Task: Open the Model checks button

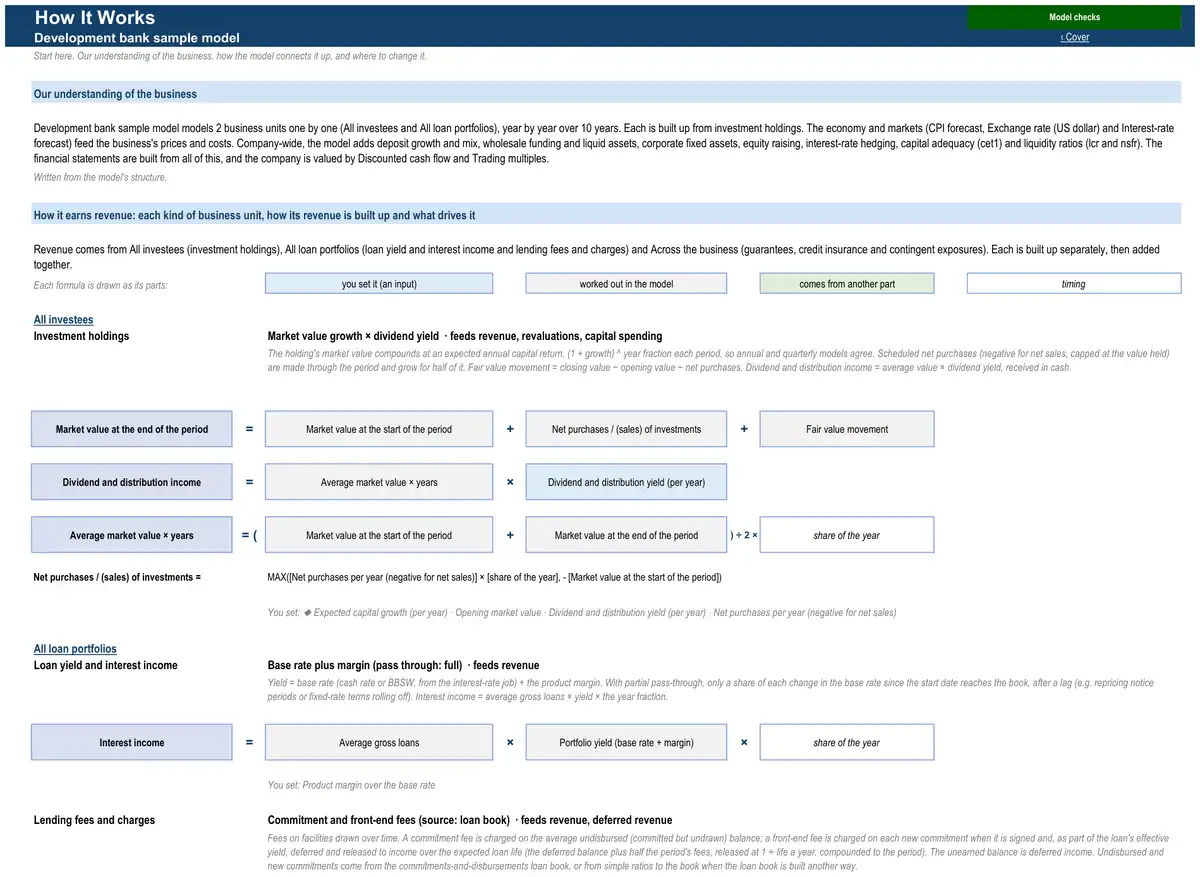Action: [1074, 17]
